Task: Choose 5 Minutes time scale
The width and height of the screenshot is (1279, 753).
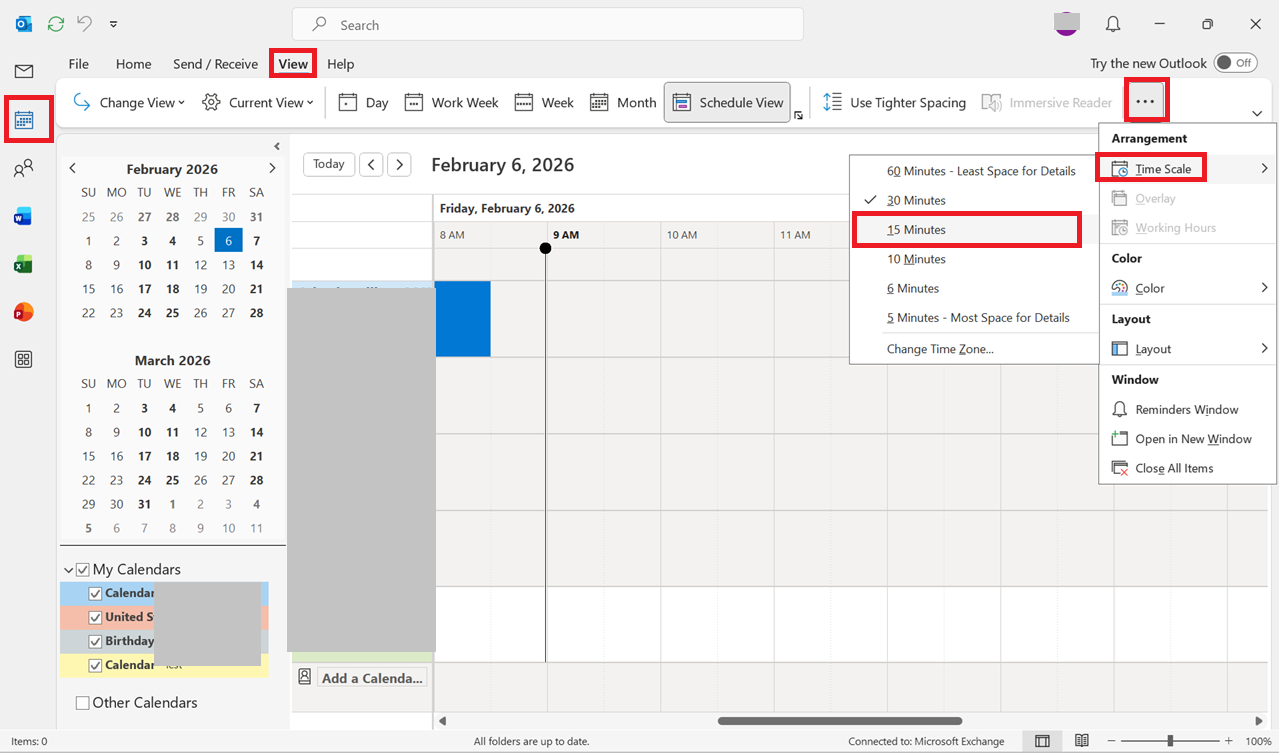Action: (974, 318)
